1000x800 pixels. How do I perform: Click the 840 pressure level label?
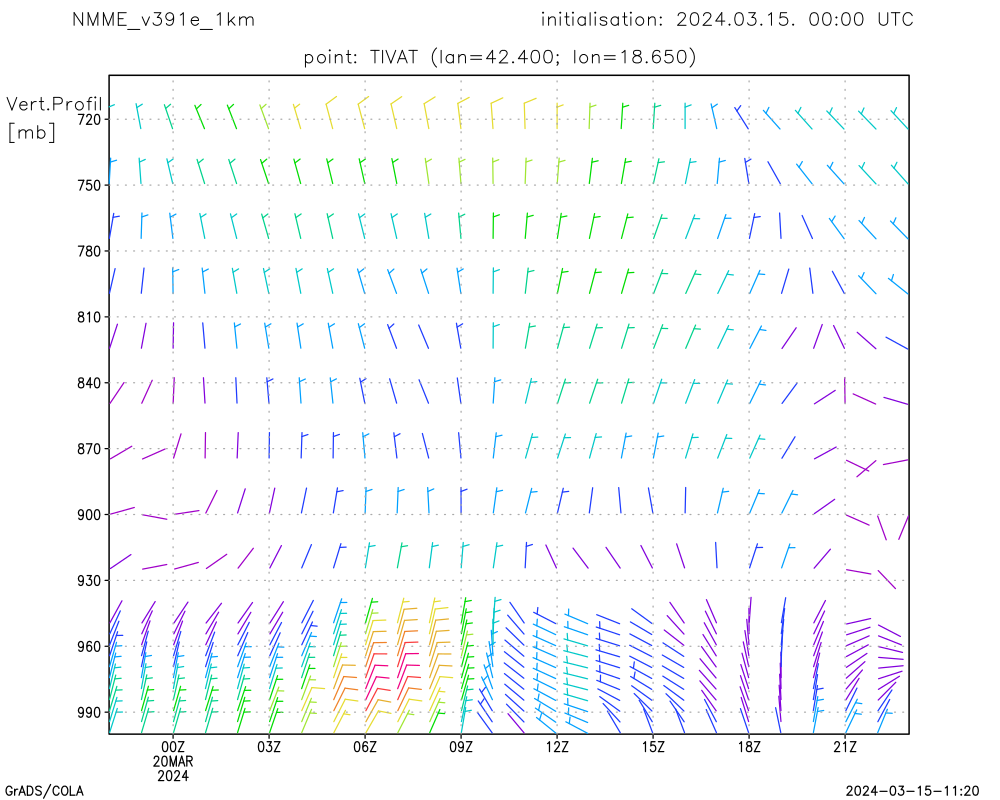(x=89, y=383)
